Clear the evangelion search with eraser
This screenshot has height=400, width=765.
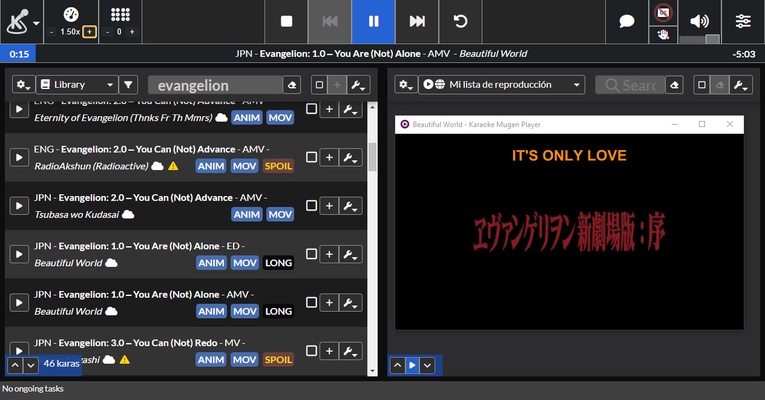(x=292, y=85)
